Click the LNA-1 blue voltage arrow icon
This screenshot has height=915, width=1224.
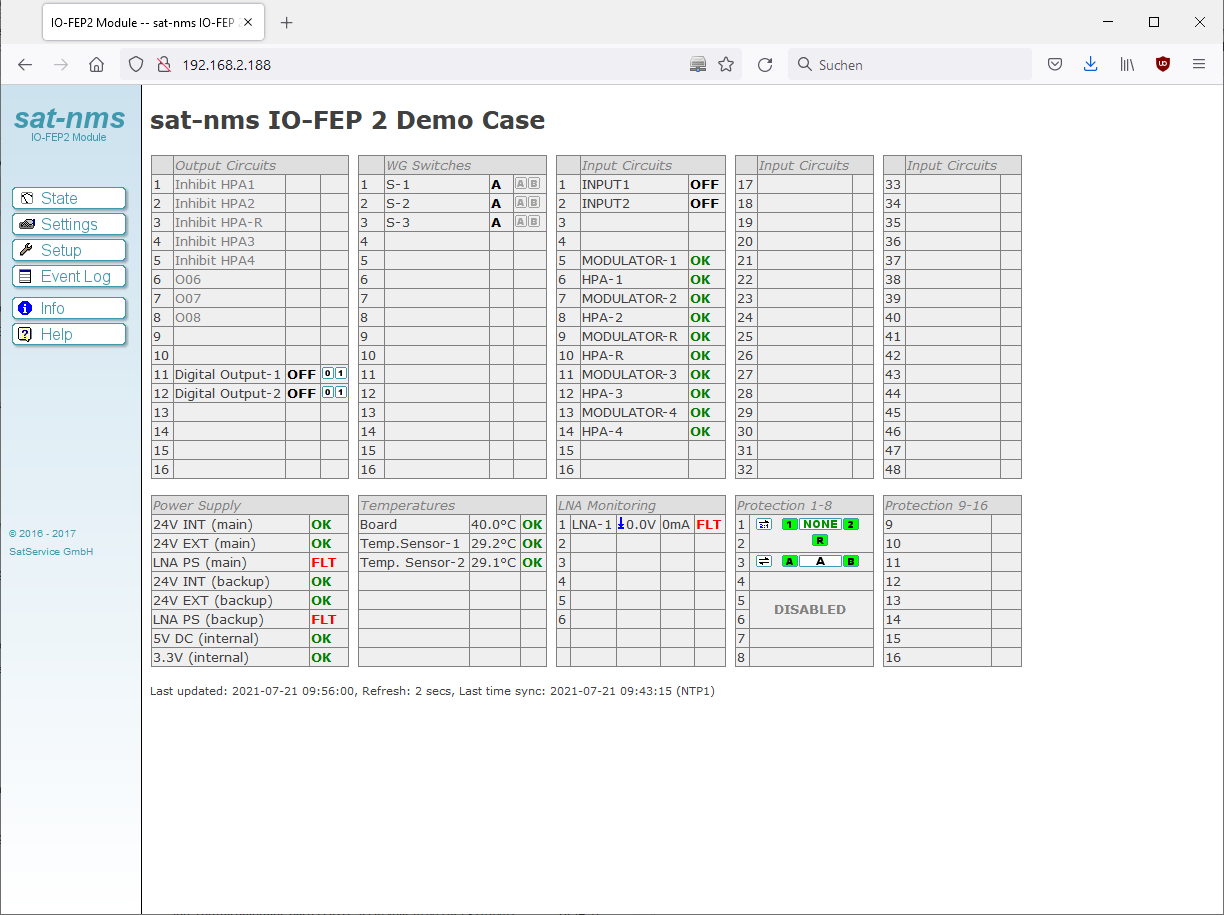point(620,524)
